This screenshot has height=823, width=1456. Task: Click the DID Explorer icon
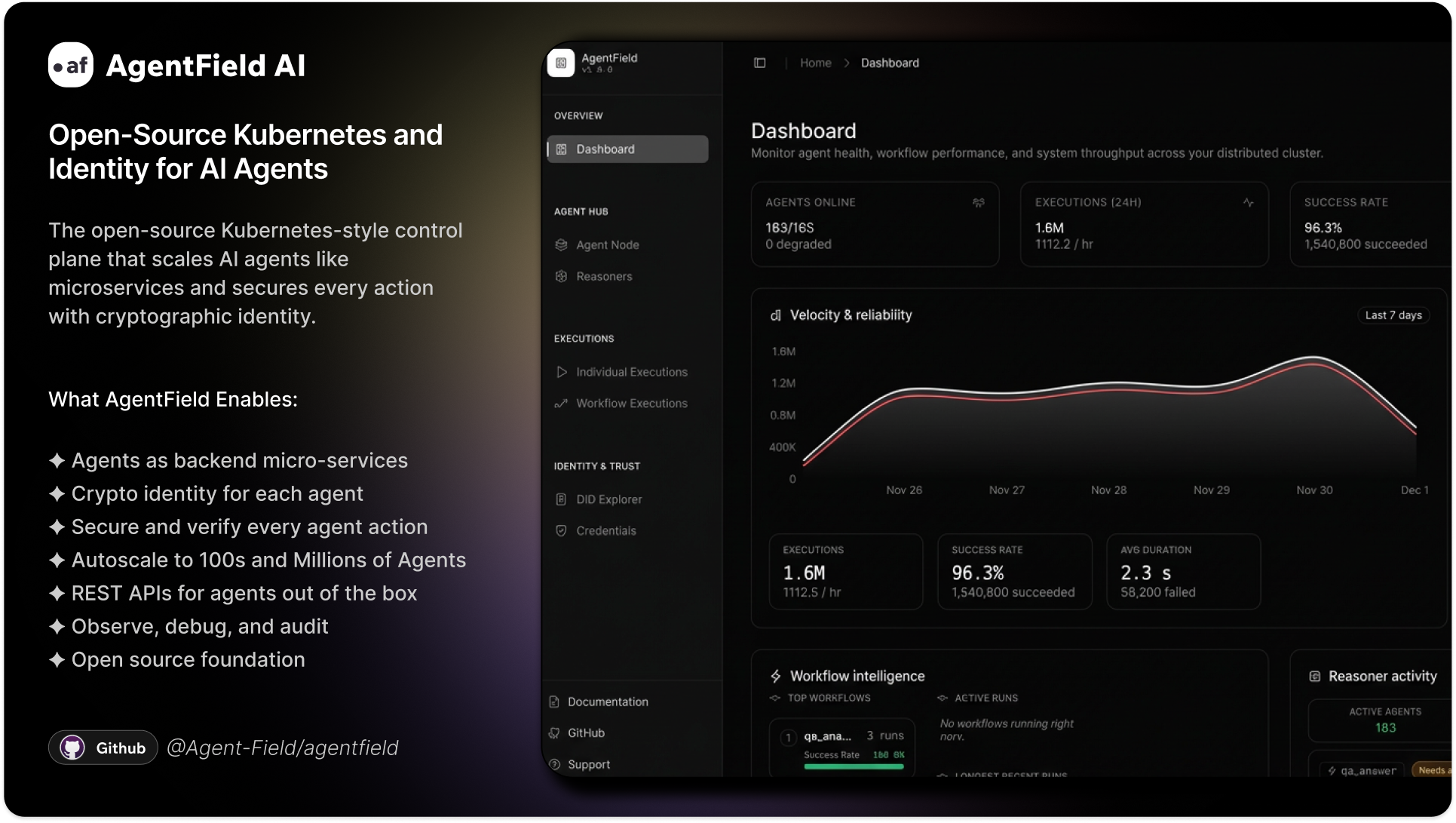pos(561,499)
